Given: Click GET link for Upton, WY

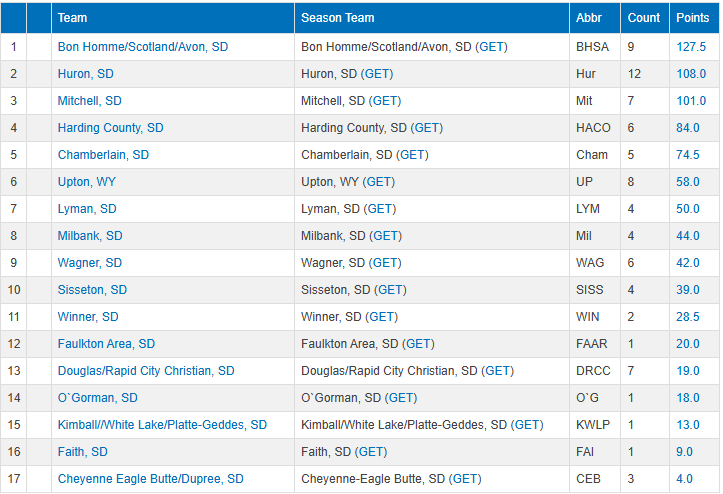Looking at the screenshot, I should click(x=379, y=182).
